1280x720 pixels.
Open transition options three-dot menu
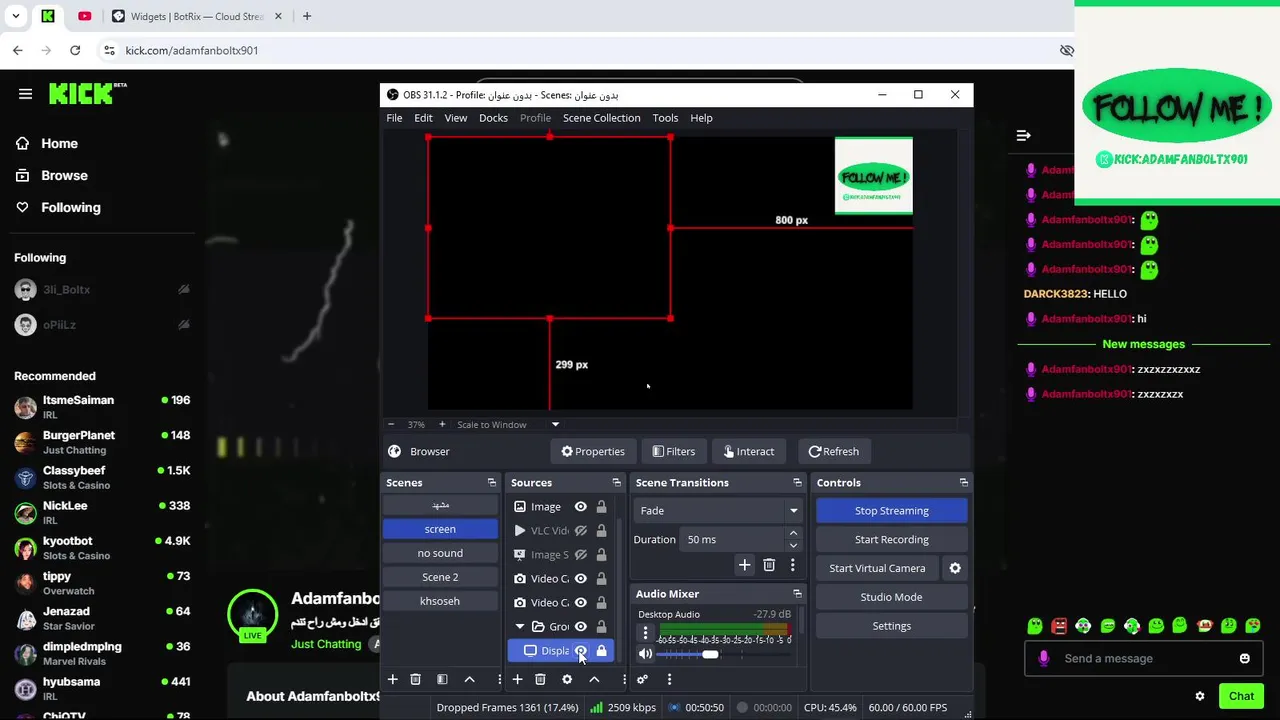coord(793,565)
